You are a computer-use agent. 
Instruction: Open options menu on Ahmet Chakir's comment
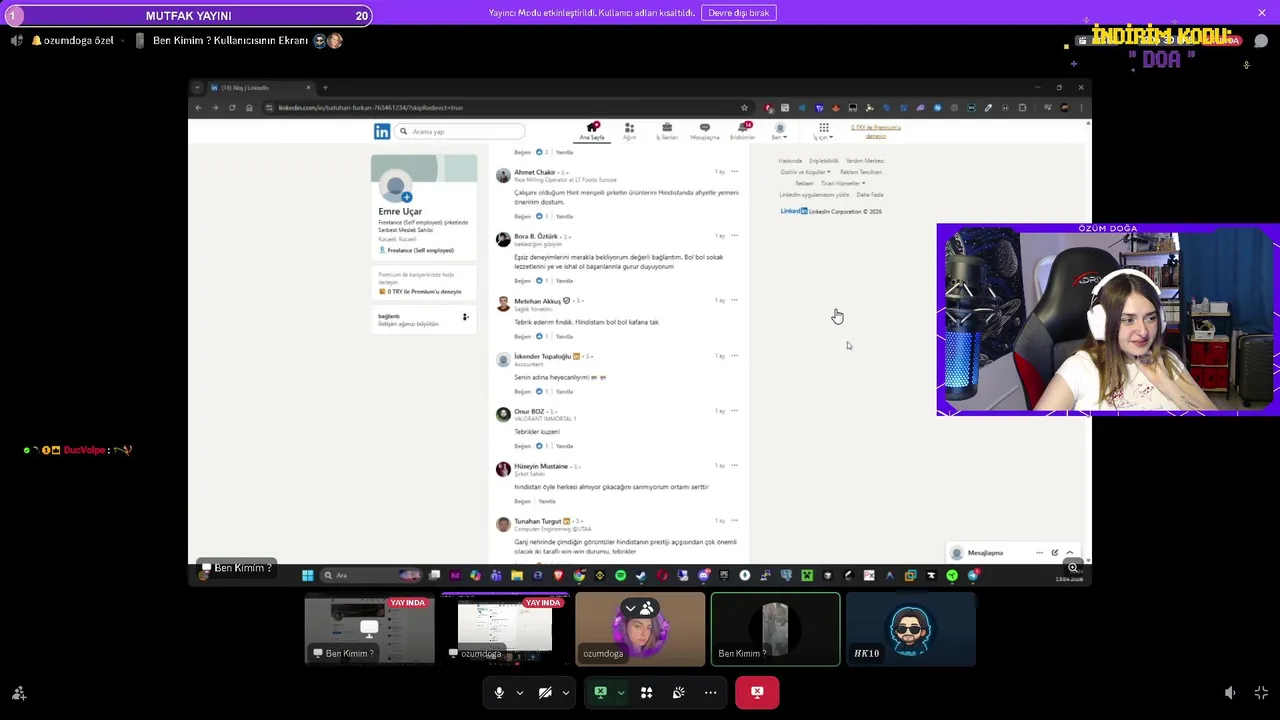click(734, 172)
